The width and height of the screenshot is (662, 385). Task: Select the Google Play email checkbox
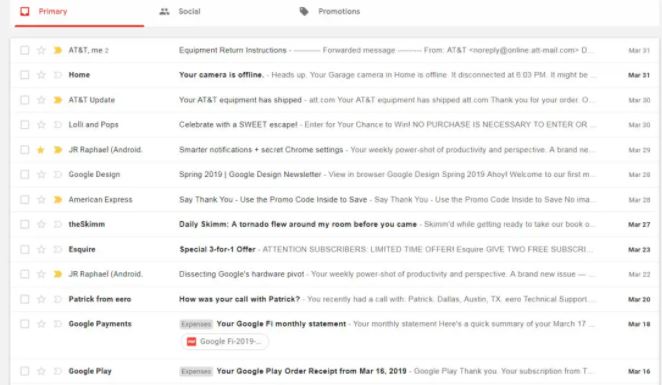pos(25,371)
